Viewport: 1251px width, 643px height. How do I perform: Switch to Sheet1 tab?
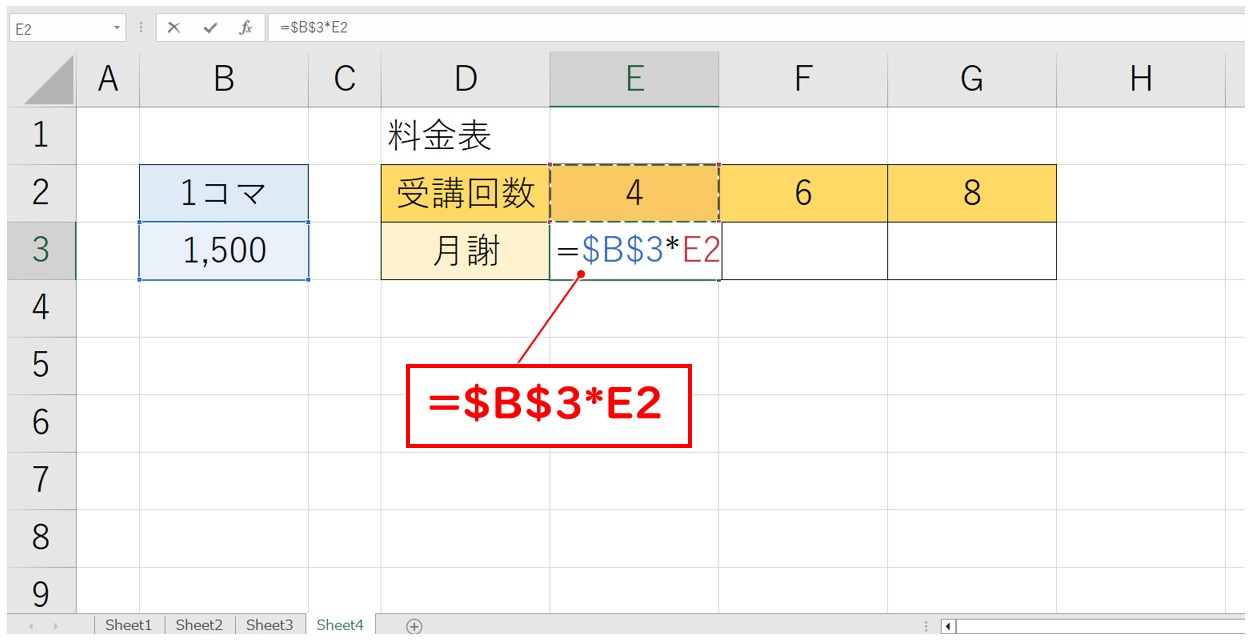[x=129, y=625]
